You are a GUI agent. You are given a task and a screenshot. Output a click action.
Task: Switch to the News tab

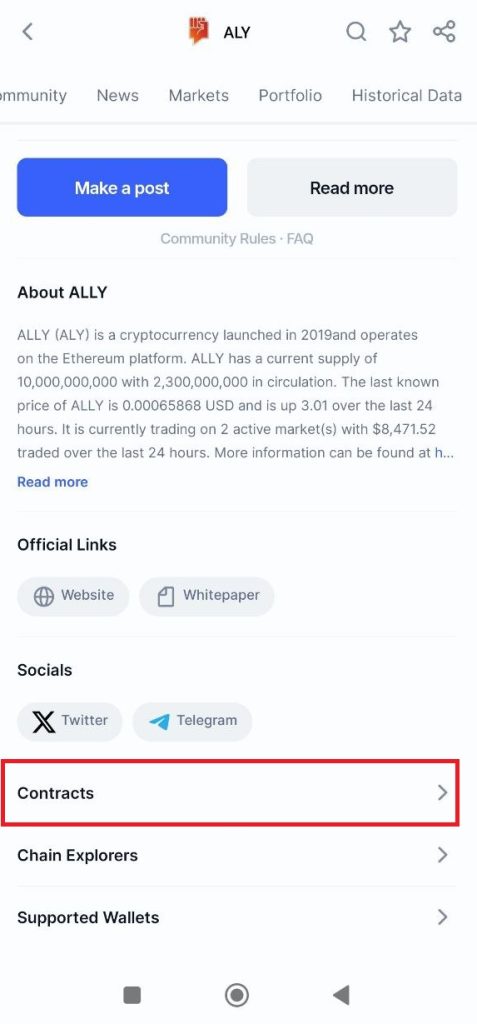click(118, 95)
